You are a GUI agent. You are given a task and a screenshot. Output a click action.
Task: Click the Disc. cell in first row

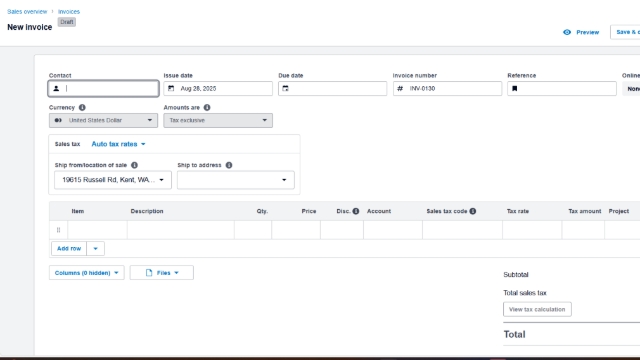point(342,230)
